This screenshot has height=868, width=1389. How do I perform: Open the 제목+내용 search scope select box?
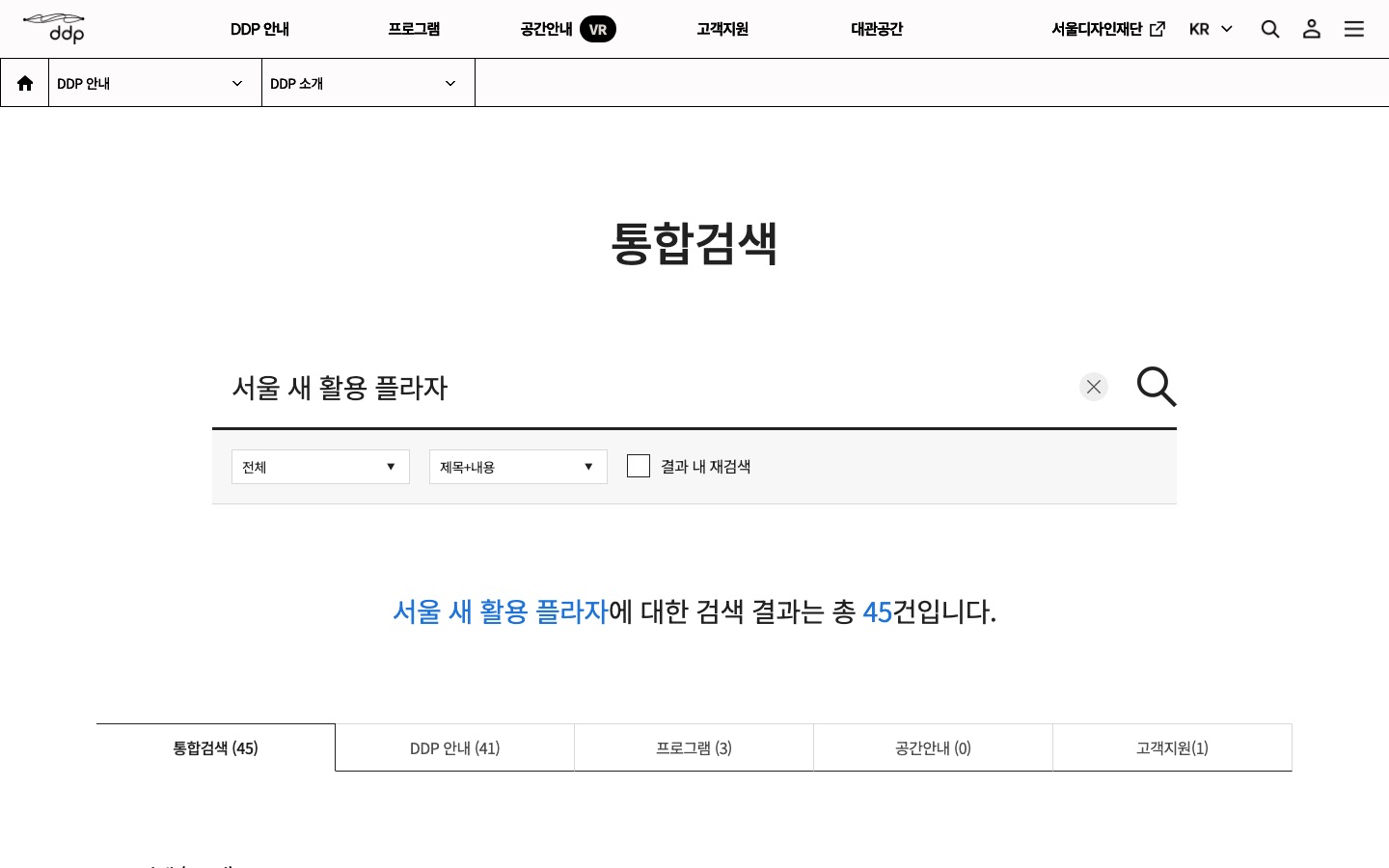(518, 467)
